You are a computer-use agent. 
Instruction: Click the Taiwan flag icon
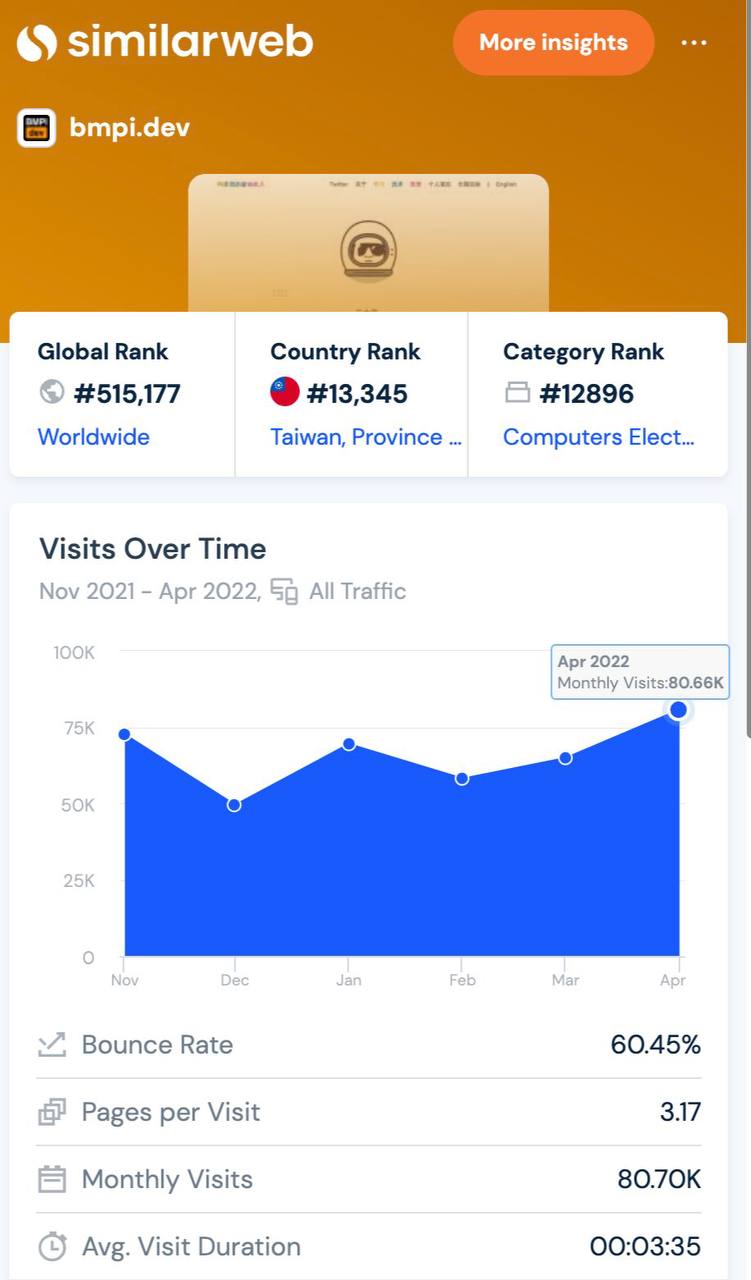[285, 393]
